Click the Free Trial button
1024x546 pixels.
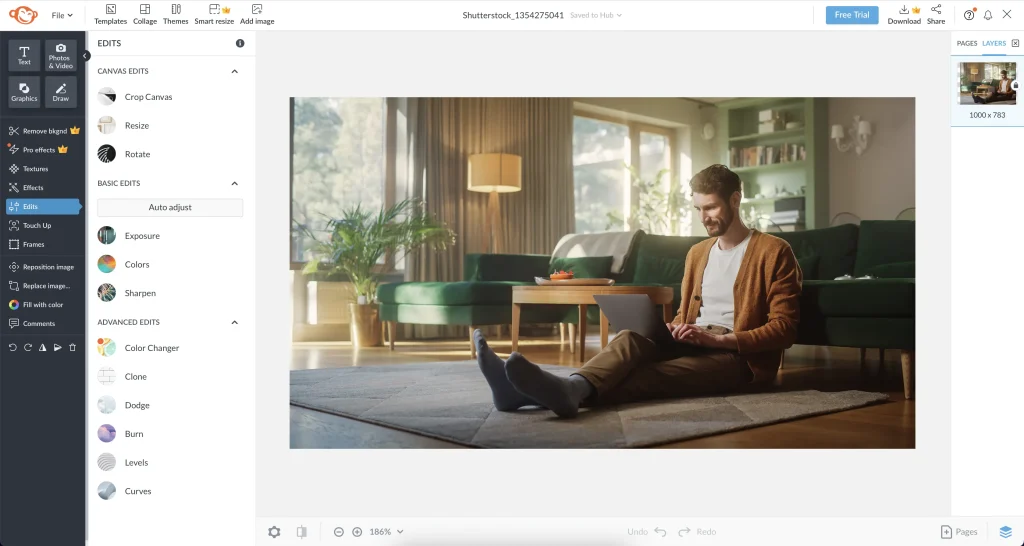(851, 15)
